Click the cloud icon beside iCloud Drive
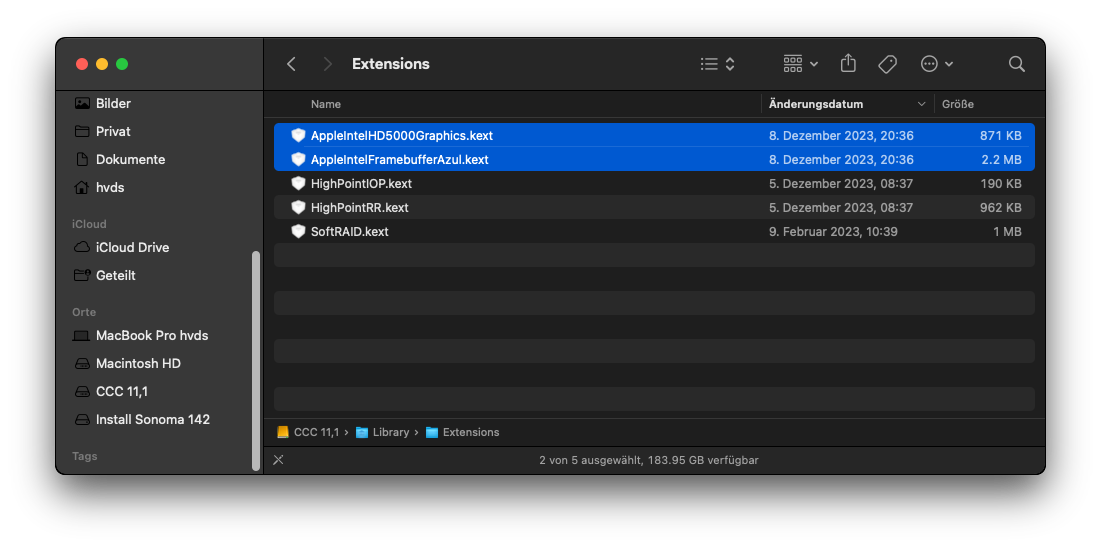1101x548 pixels. click(82, 247)
